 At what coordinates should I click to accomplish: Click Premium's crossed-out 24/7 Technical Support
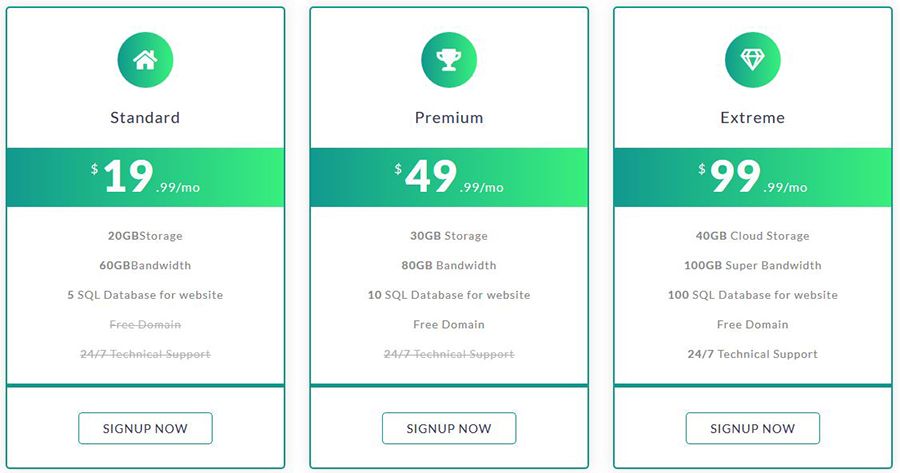(x=449, y=354)
